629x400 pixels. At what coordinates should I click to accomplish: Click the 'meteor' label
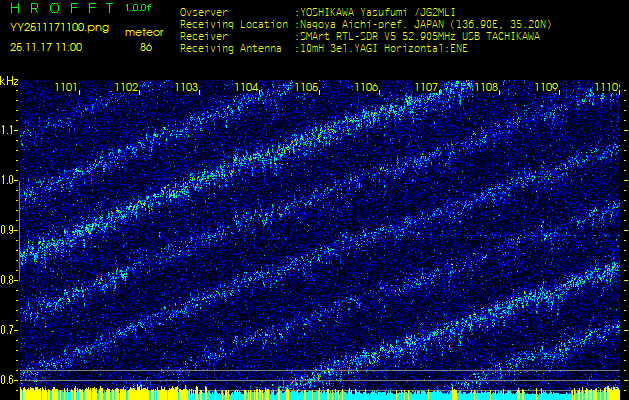pos(144,33)
